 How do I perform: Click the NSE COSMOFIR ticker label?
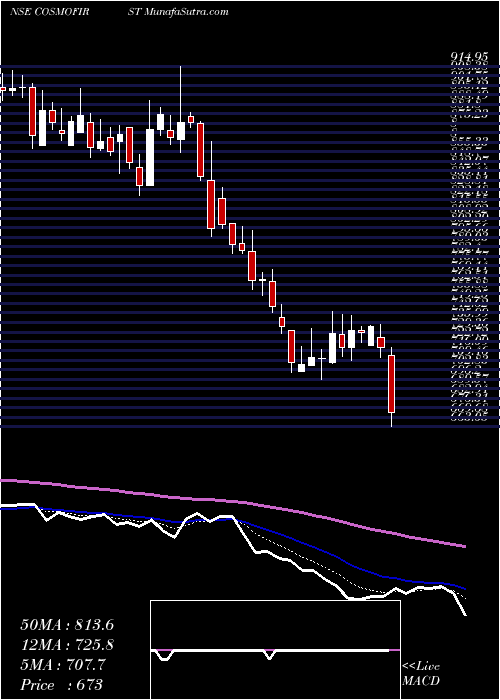coord(50,12)
